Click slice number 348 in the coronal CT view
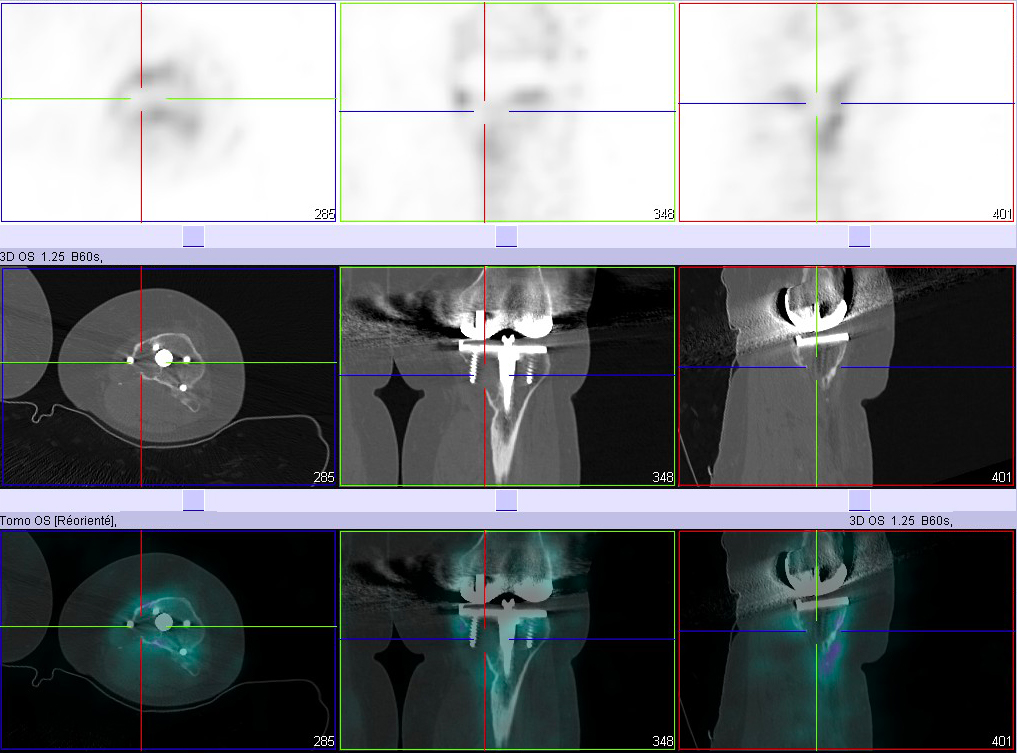This screenshot has width=1017, height=753. coord(663,477)
